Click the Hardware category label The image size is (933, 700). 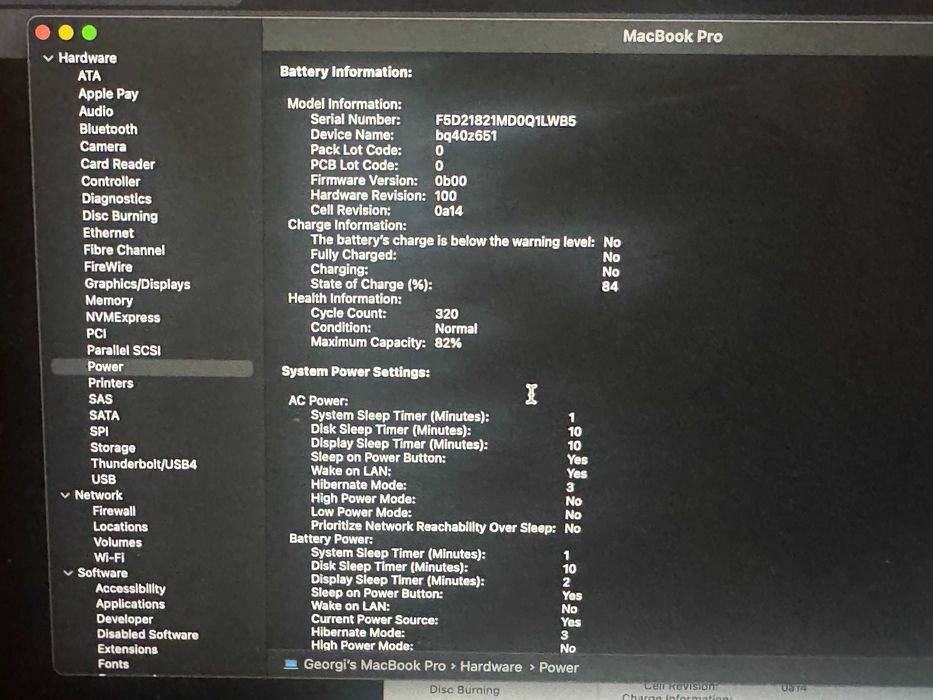[87, 58]
